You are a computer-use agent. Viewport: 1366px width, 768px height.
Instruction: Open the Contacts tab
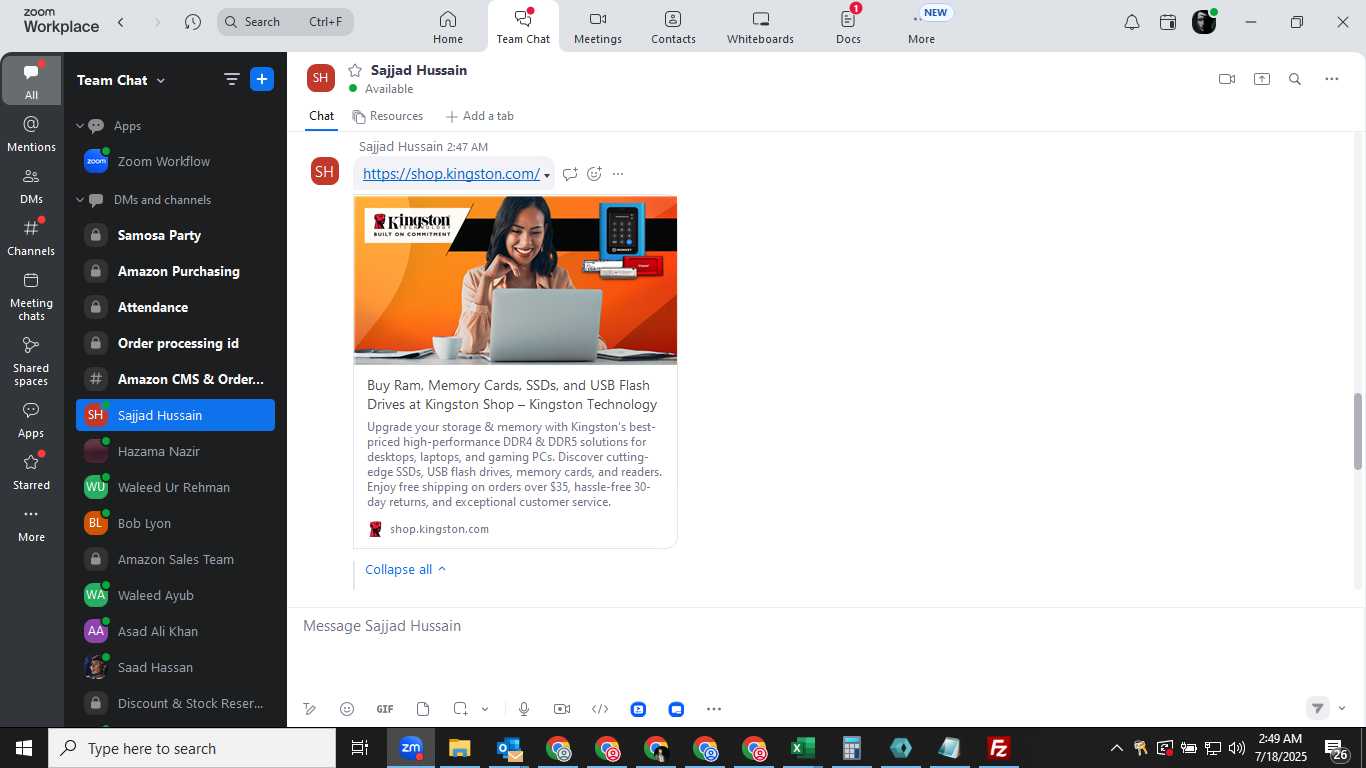pos(673,27)
